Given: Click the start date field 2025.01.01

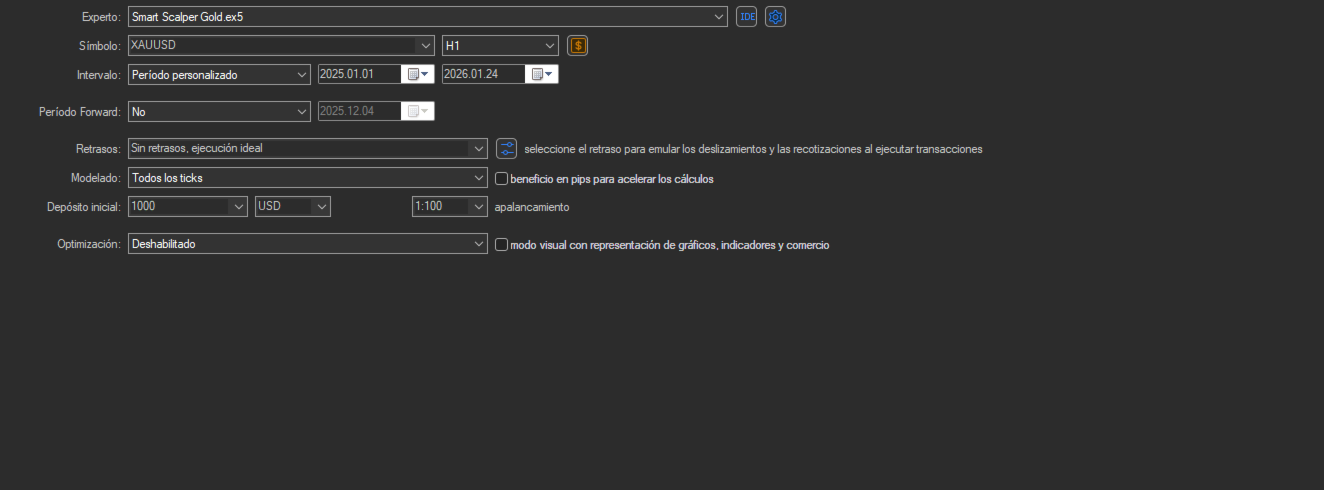Looking at the screenshot, I should 360,74.
